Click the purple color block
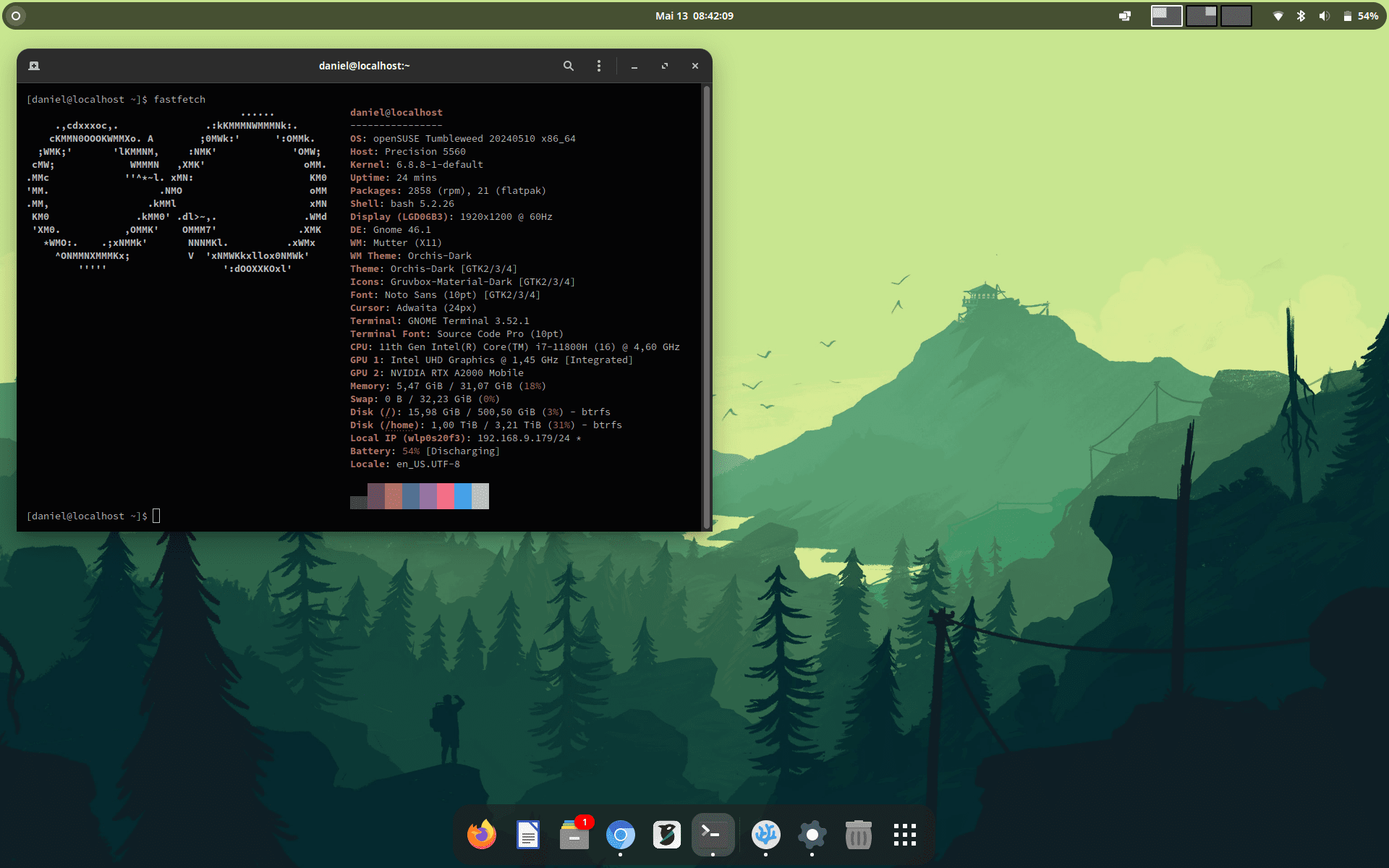 click(x=428, y=496)
